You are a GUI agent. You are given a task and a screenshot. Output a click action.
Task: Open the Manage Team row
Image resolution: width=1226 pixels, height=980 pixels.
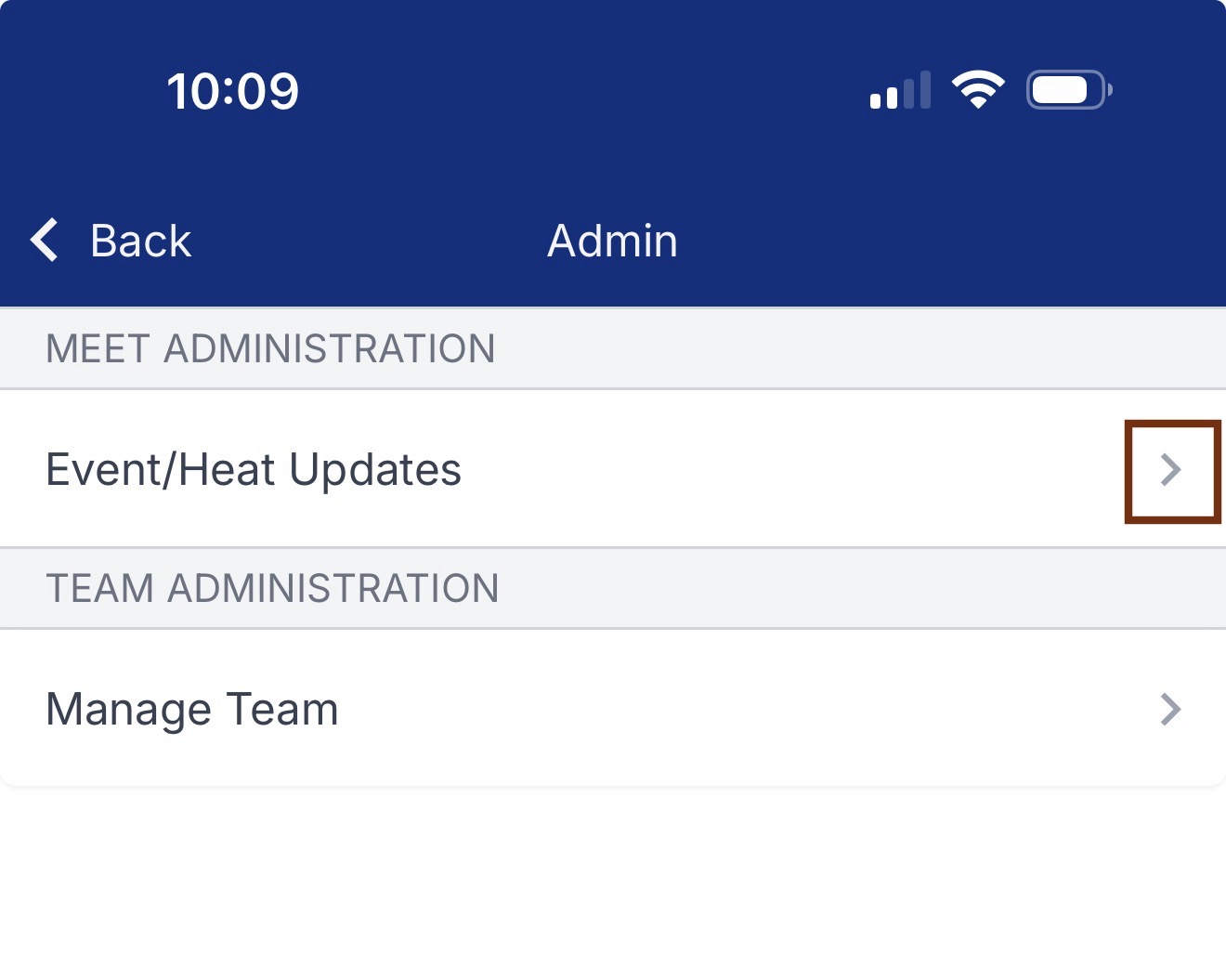click(x=613, y=709)
